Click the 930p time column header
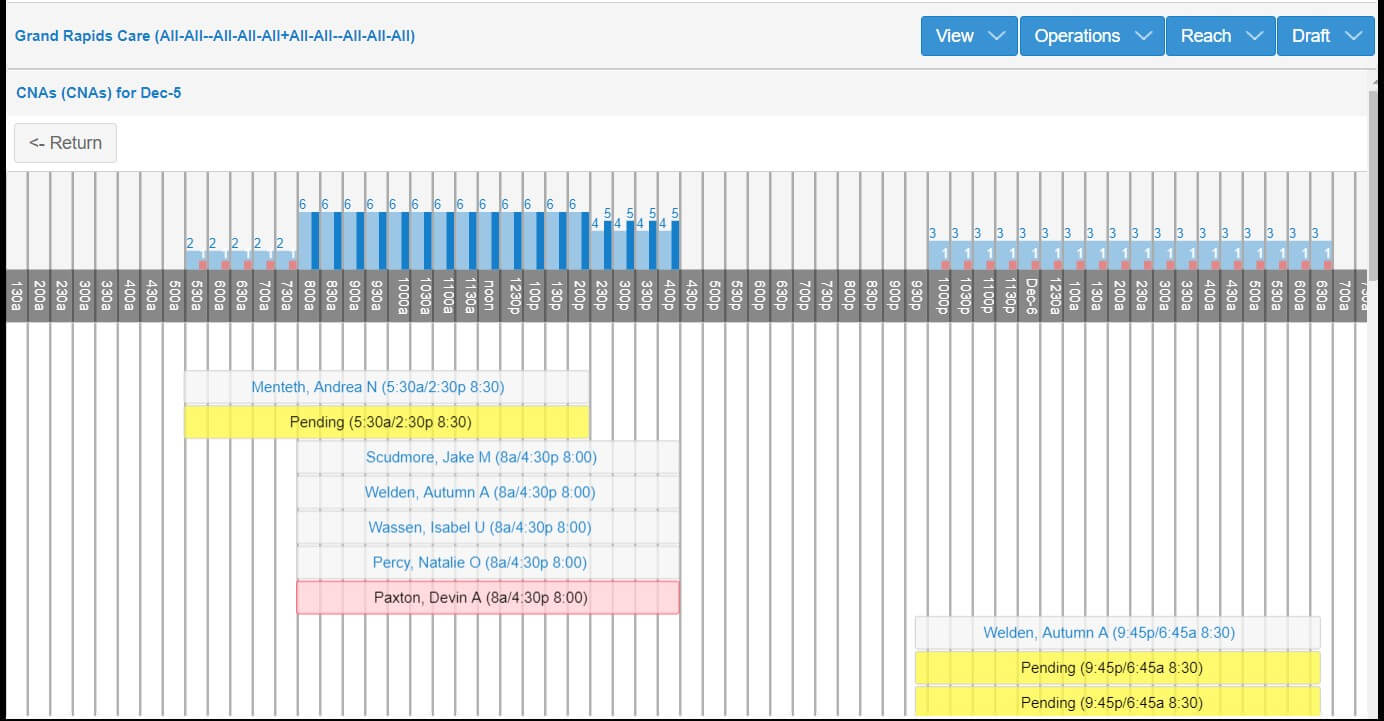The width and height of the screenshot is (1384, 721). [916, 296]
